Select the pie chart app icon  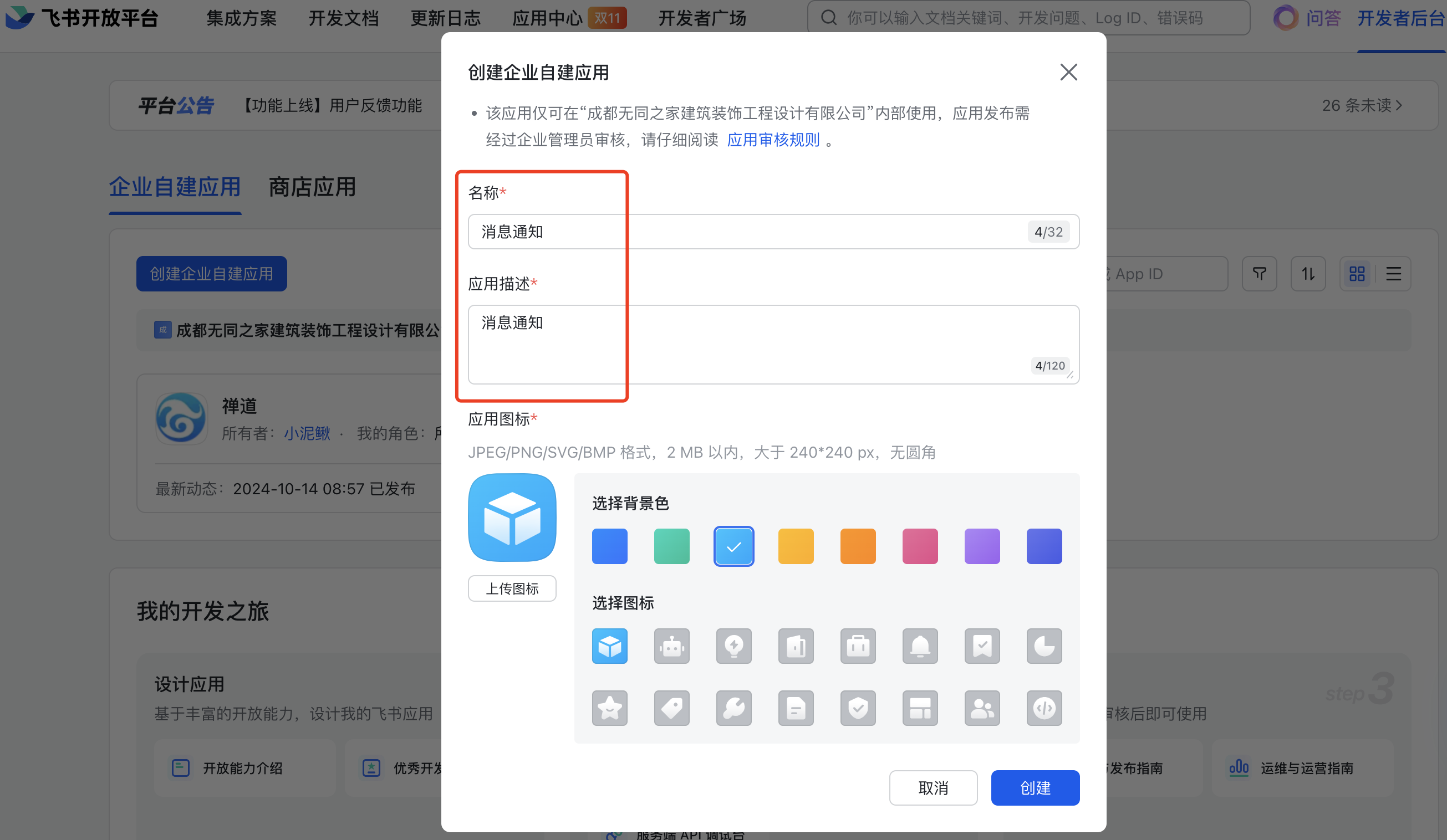pos(1044,646)
